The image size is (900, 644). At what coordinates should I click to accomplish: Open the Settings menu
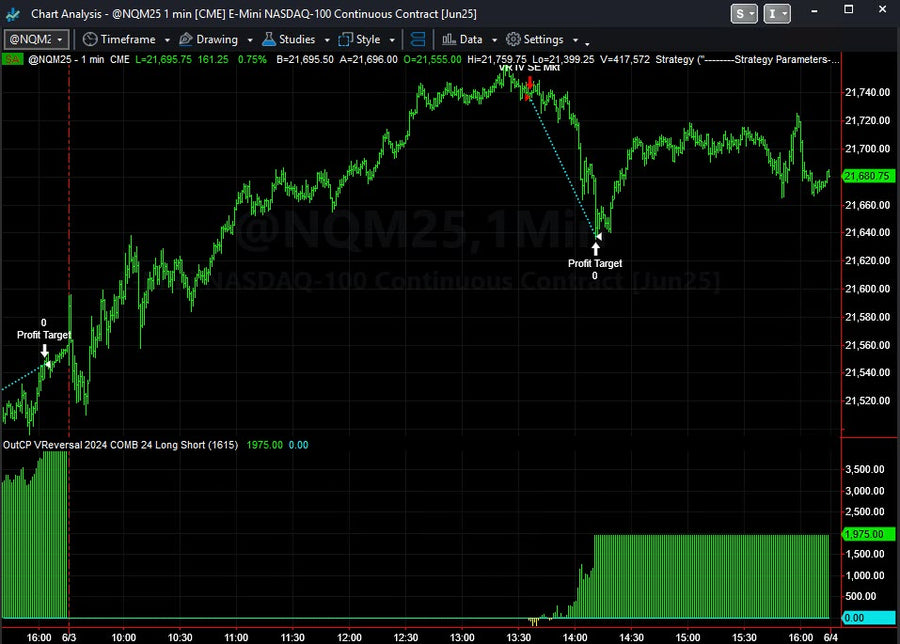pyautogui.click(x=543, y=40)
